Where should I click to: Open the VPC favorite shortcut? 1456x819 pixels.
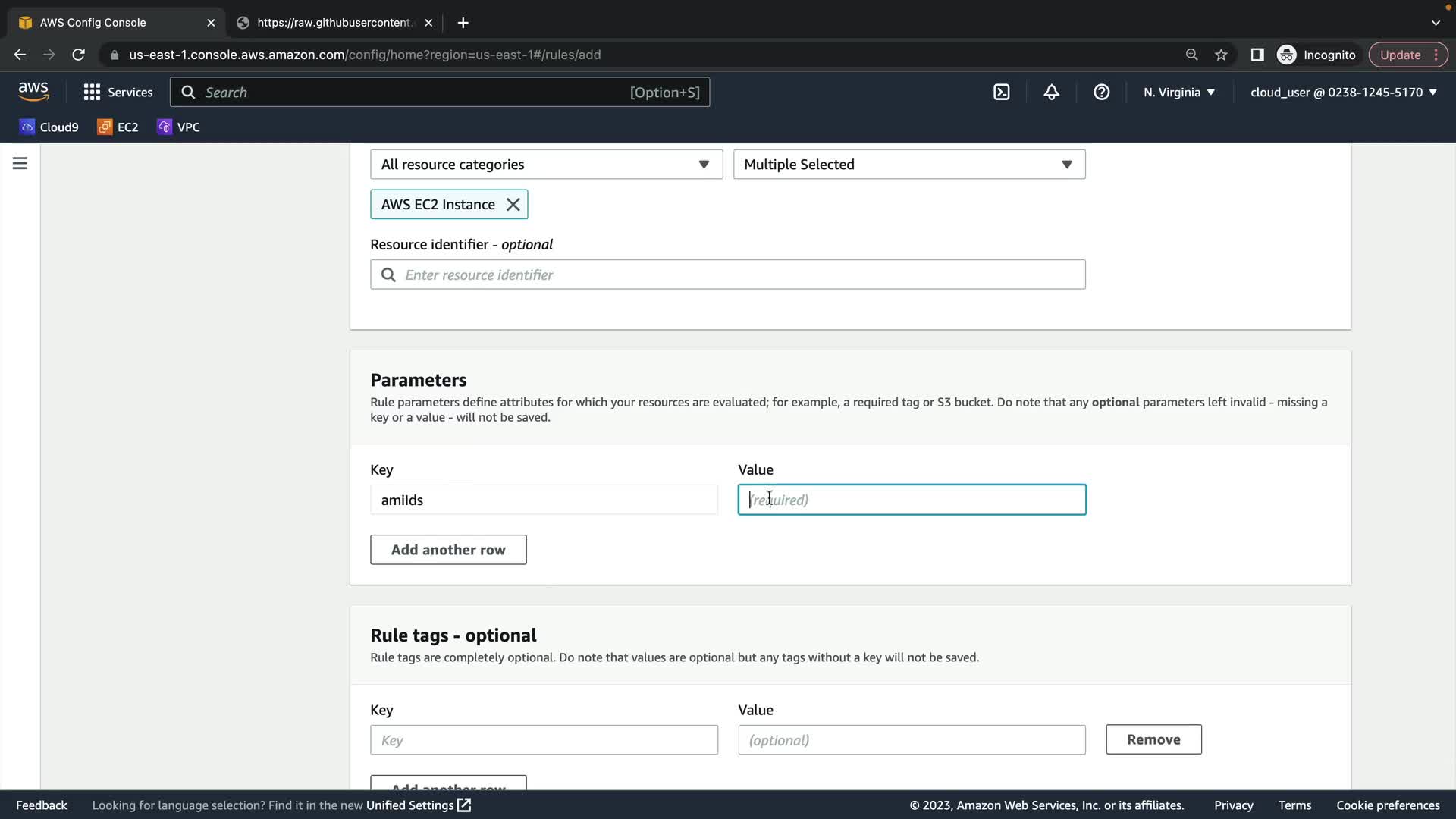tap(179, 127)
